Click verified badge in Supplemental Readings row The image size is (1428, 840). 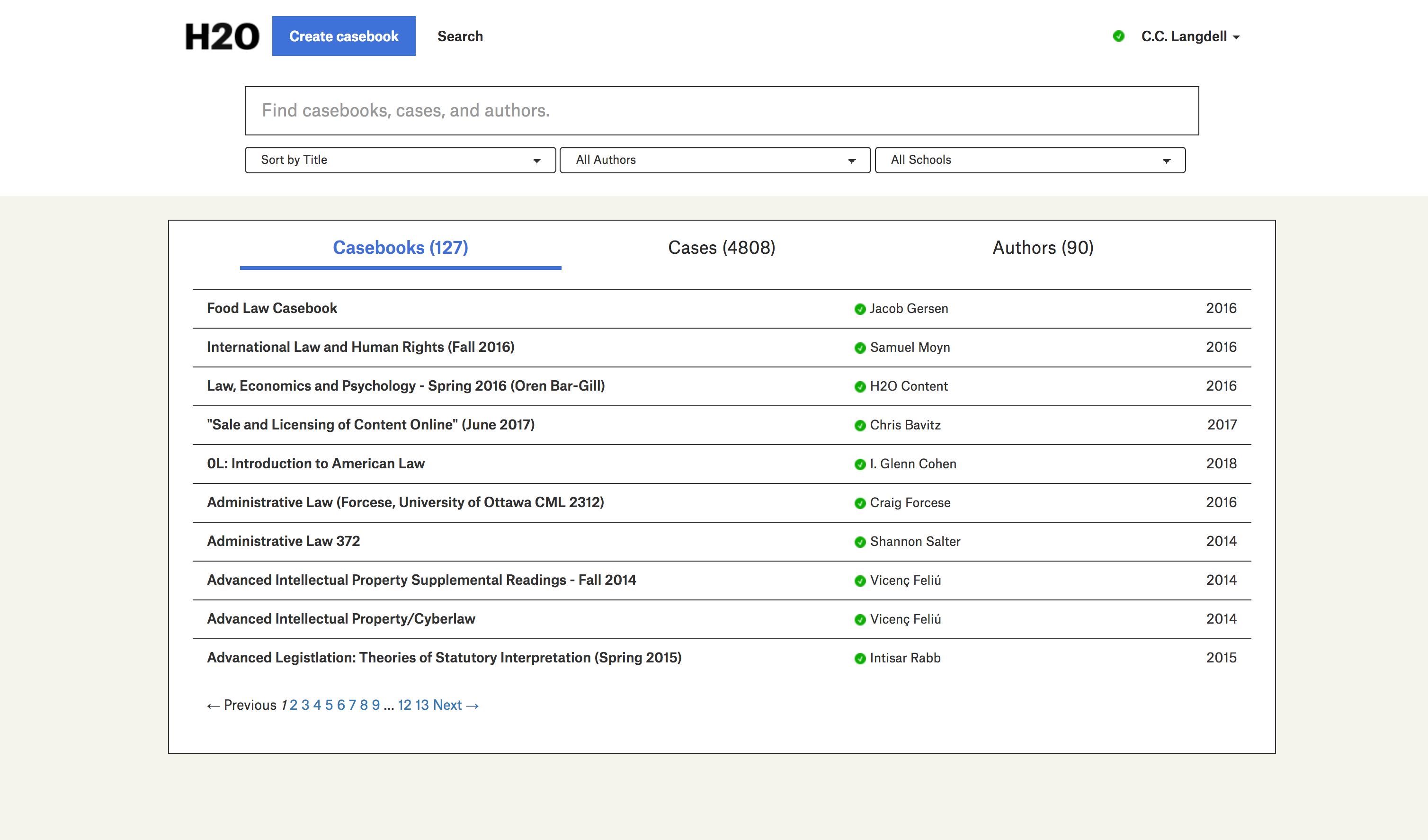point(860,581)
